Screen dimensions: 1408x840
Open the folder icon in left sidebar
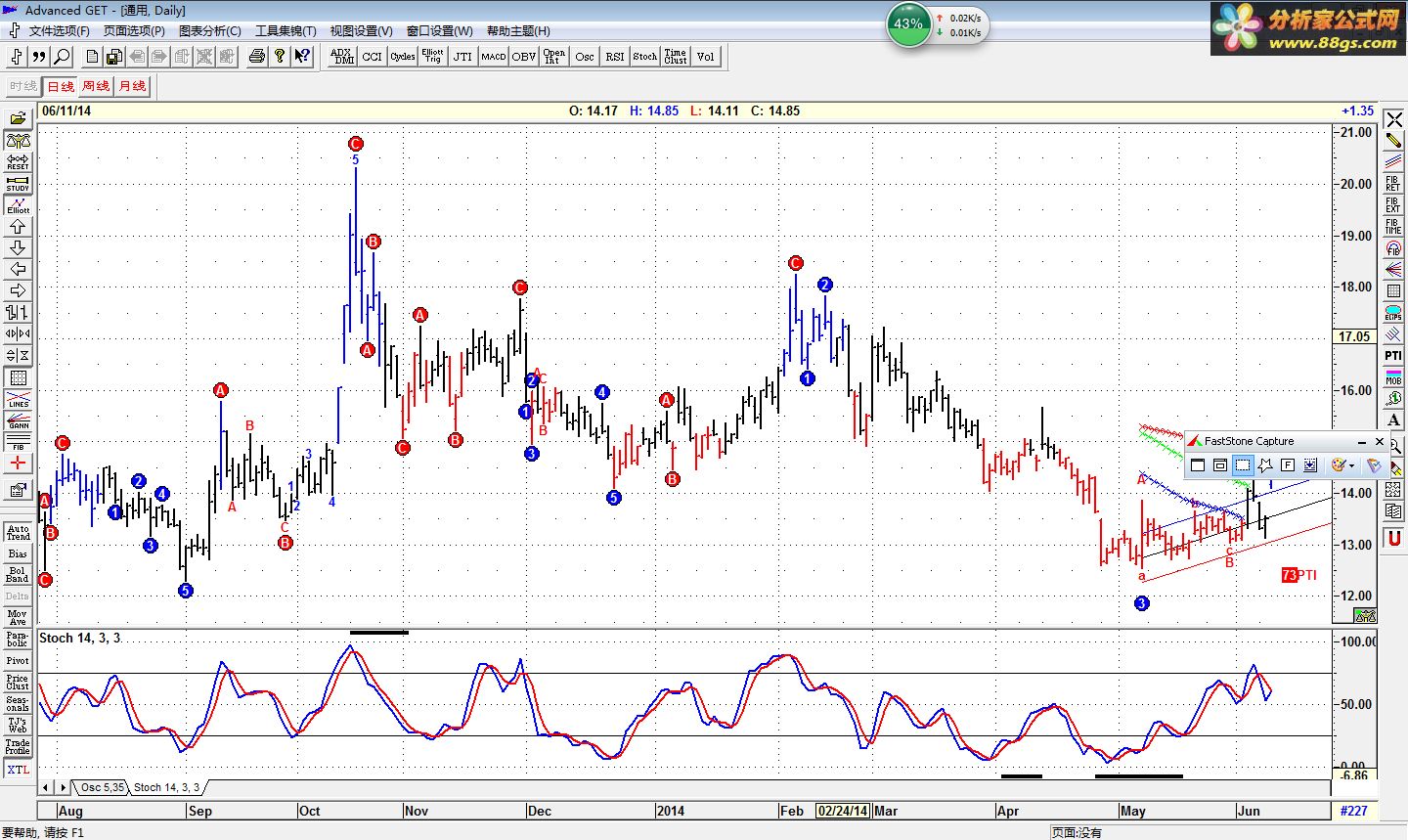(18, 119)
